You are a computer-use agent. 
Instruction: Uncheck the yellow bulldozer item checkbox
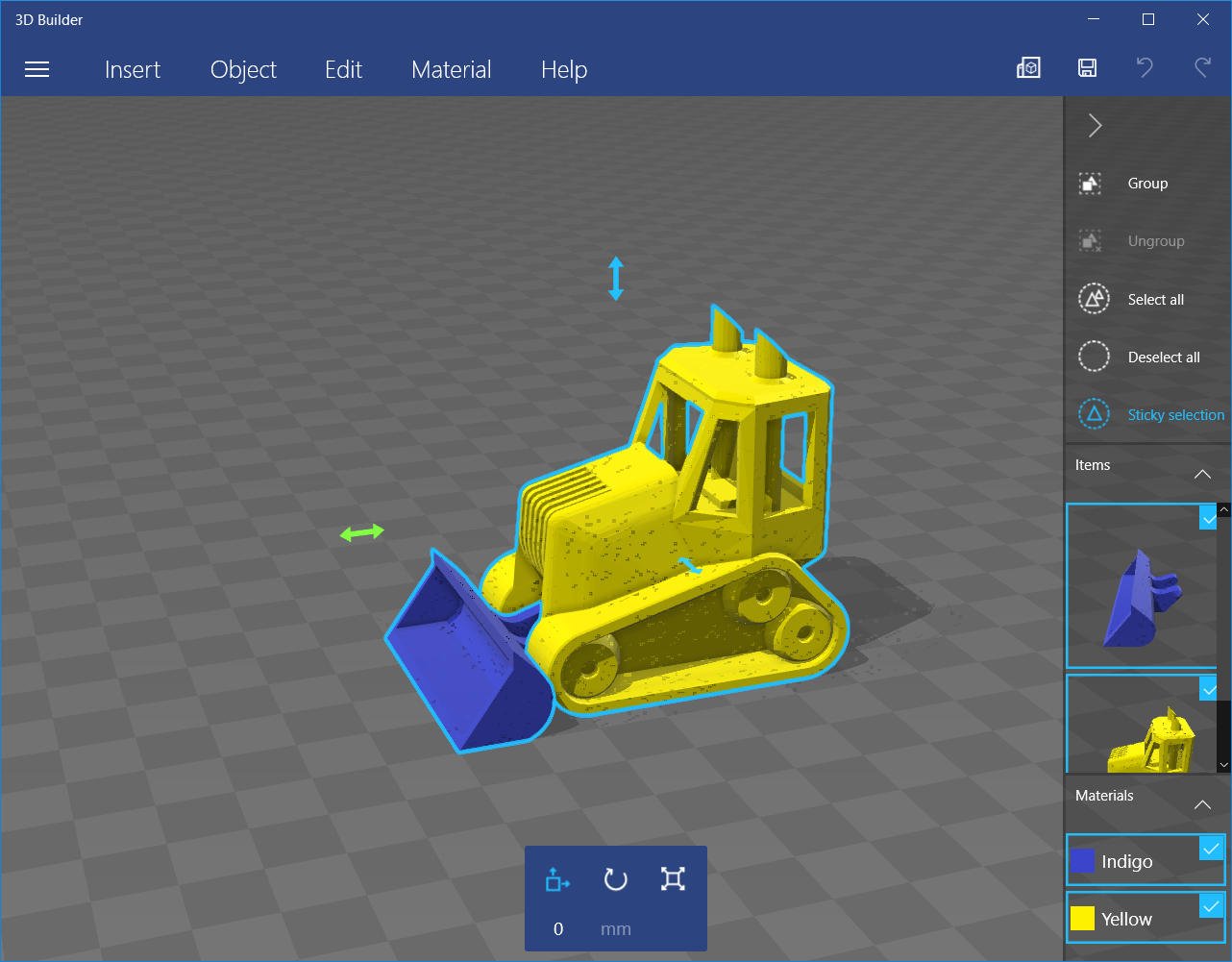[1208, 689]
